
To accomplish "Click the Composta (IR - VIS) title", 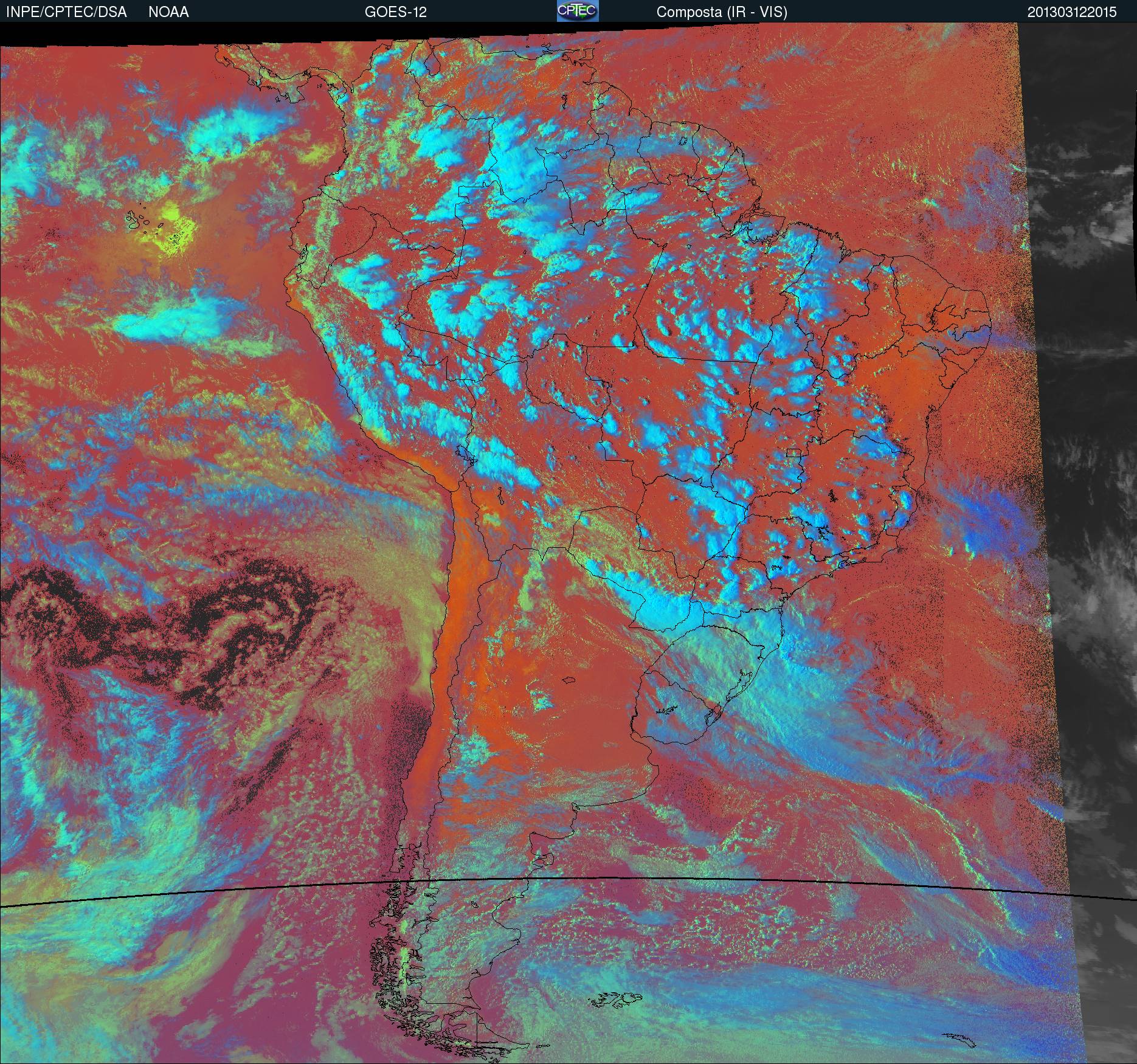I will click(722, 12).
